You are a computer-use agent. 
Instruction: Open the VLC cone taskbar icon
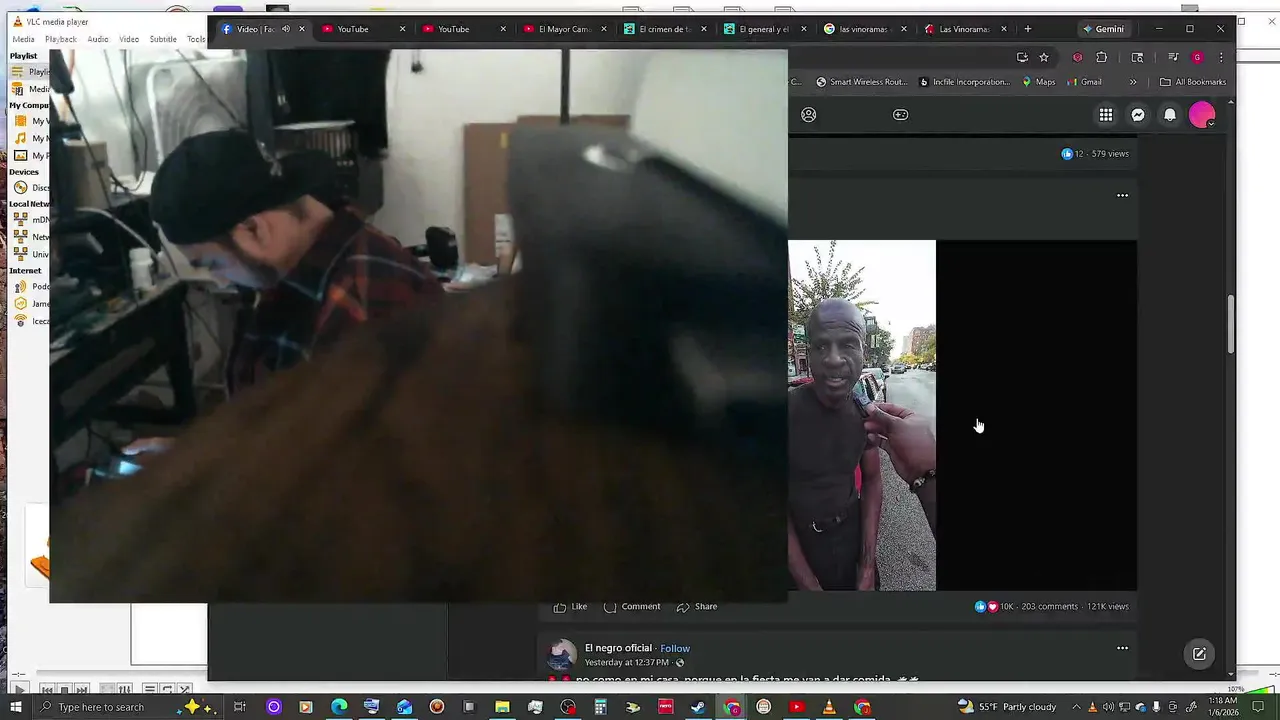tap(829, 707)
